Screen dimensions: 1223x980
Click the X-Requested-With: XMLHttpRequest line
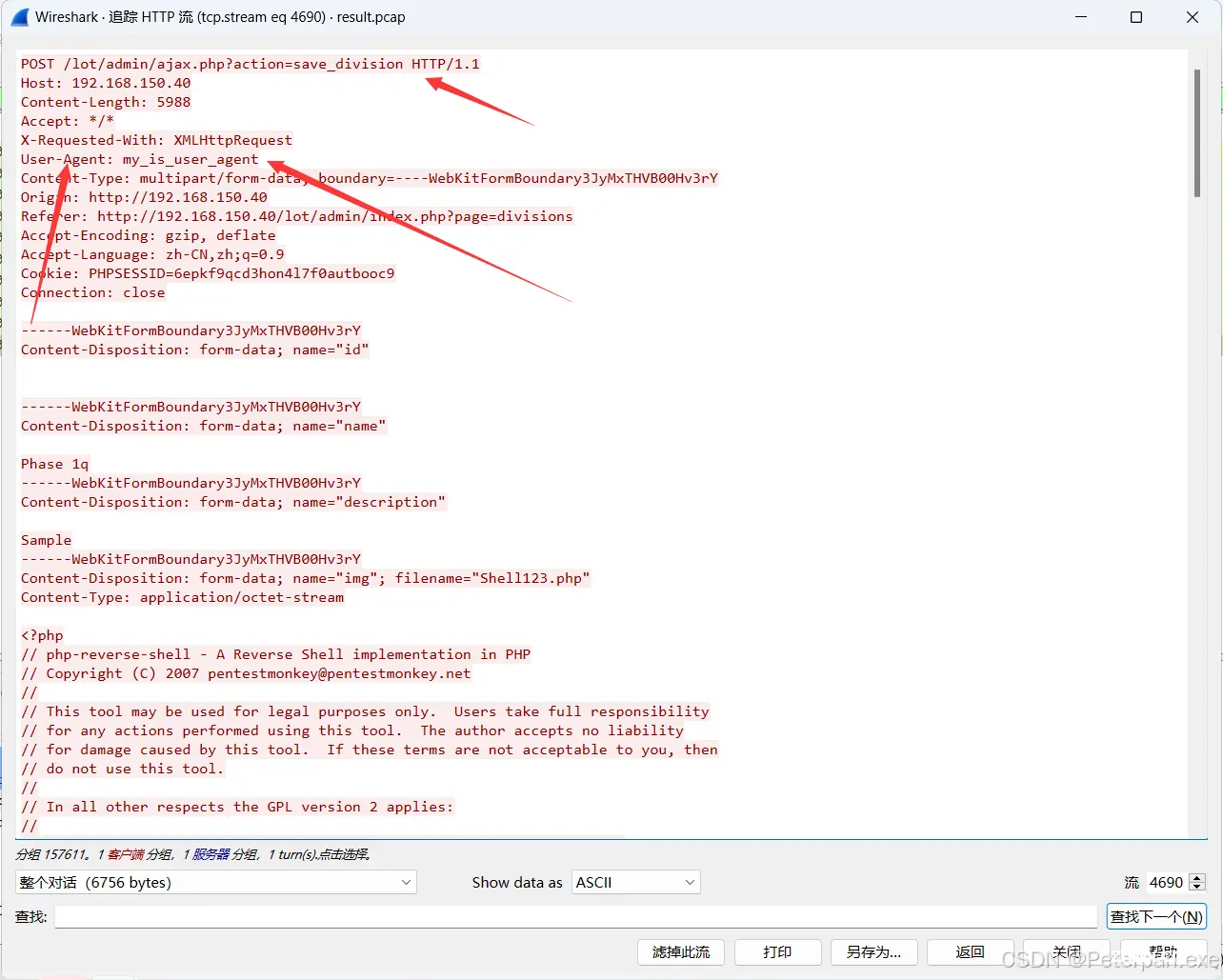click(x=156, y=140)
